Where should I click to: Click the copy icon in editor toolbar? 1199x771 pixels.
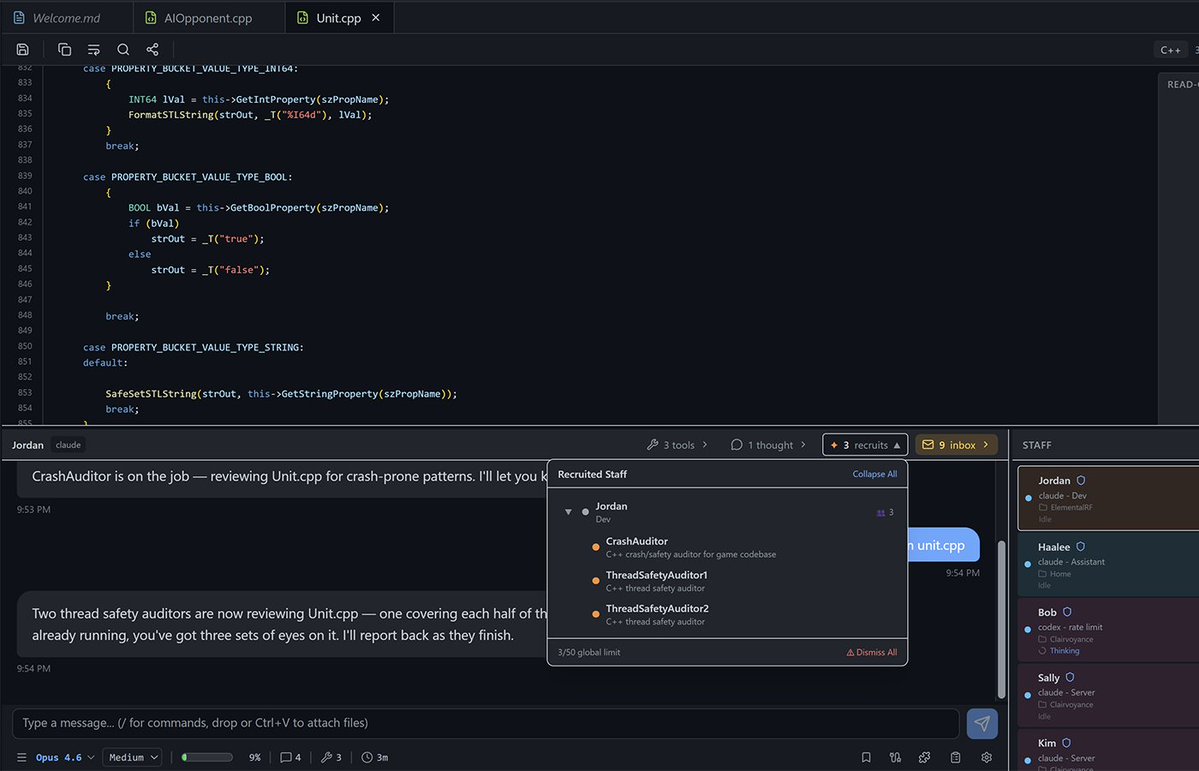pos(65,50)
